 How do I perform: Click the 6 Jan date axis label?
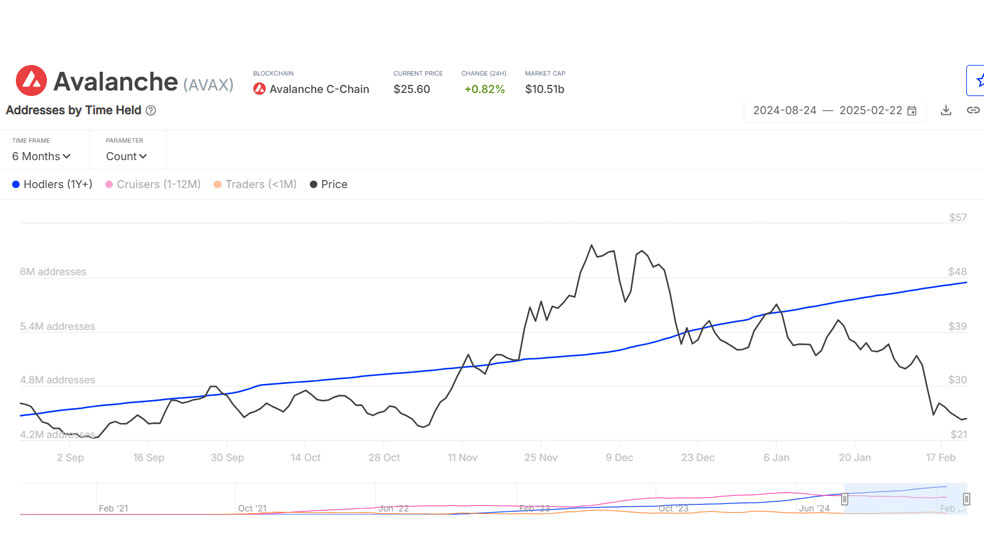click(776, 458)
